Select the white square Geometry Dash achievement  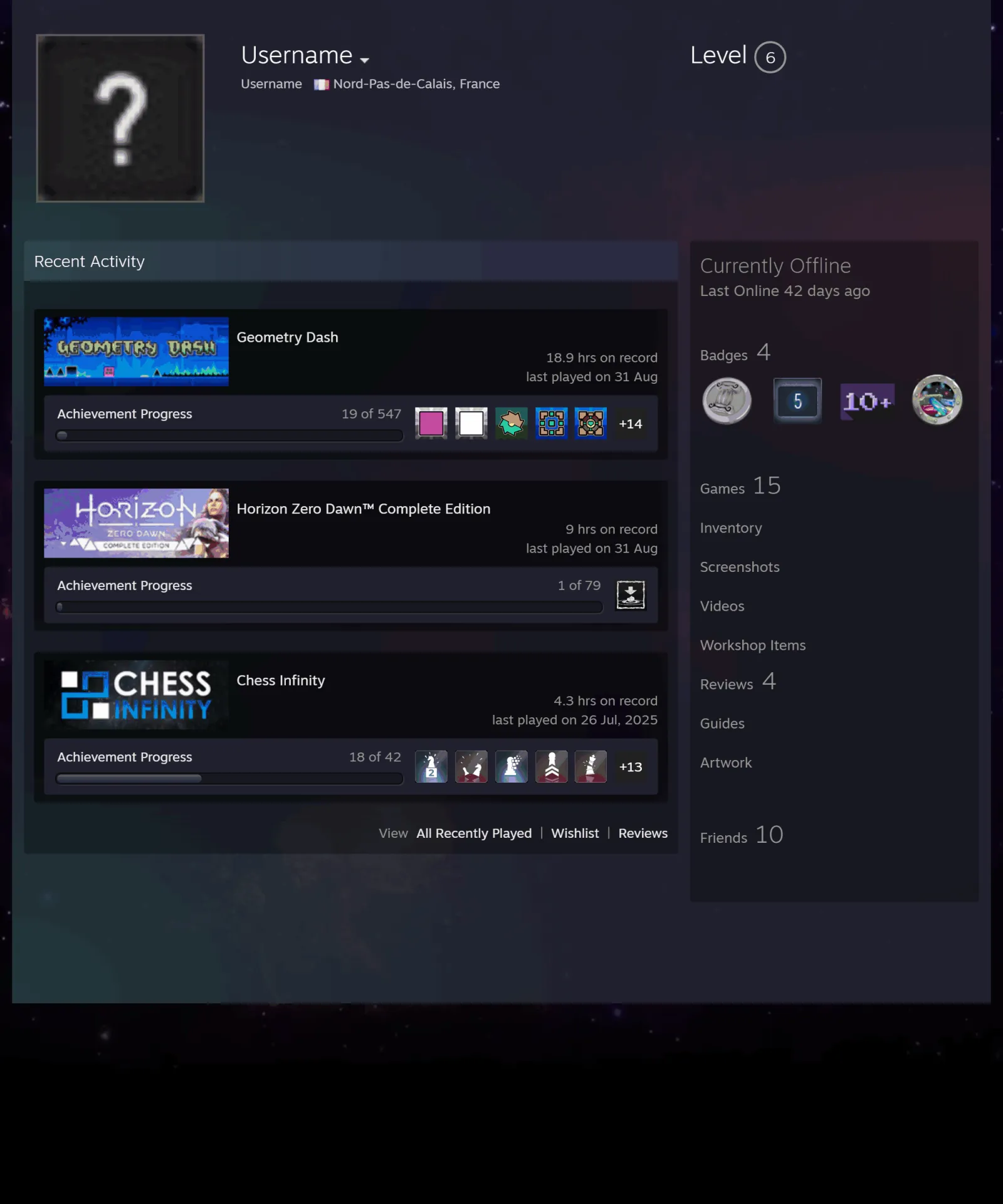(471, 423)
